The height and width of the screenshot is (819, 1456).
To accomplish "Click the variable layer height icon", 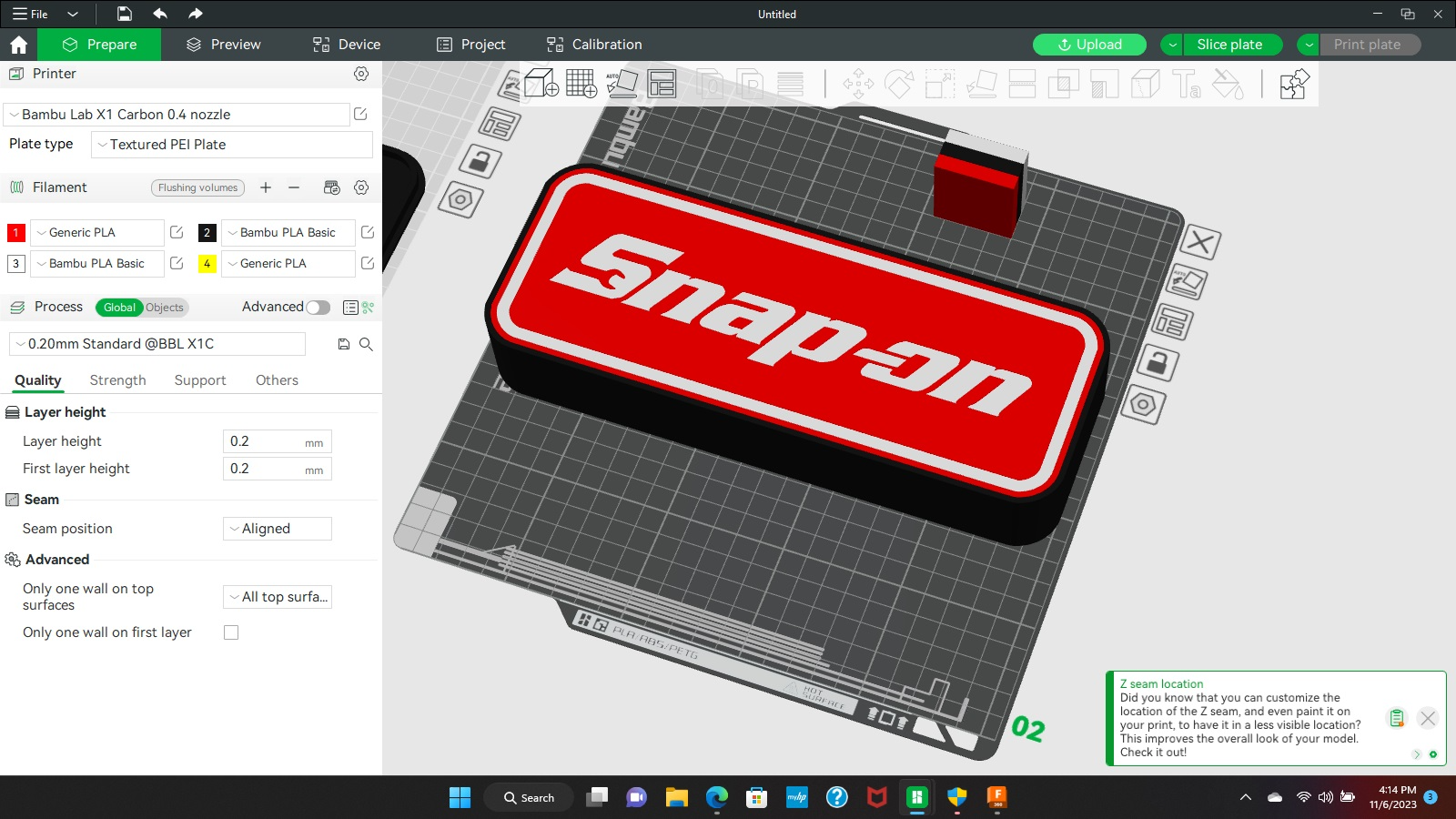I will tap(791, 84).
